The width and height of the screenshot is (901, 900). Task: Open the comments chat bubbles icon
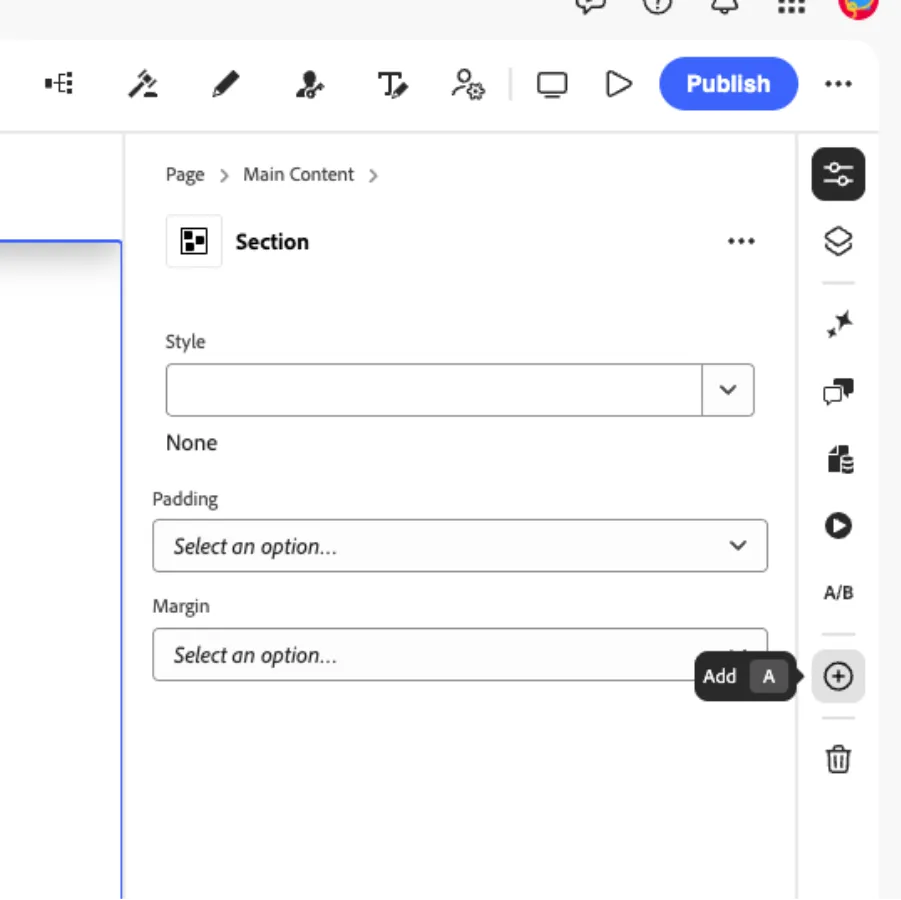(838, 392)
